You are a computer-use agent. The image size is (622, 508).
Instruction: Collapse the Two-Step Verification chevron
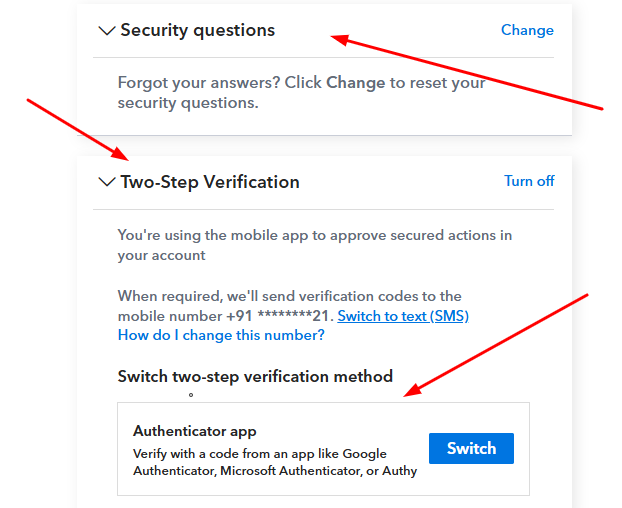tap(107, 182)
